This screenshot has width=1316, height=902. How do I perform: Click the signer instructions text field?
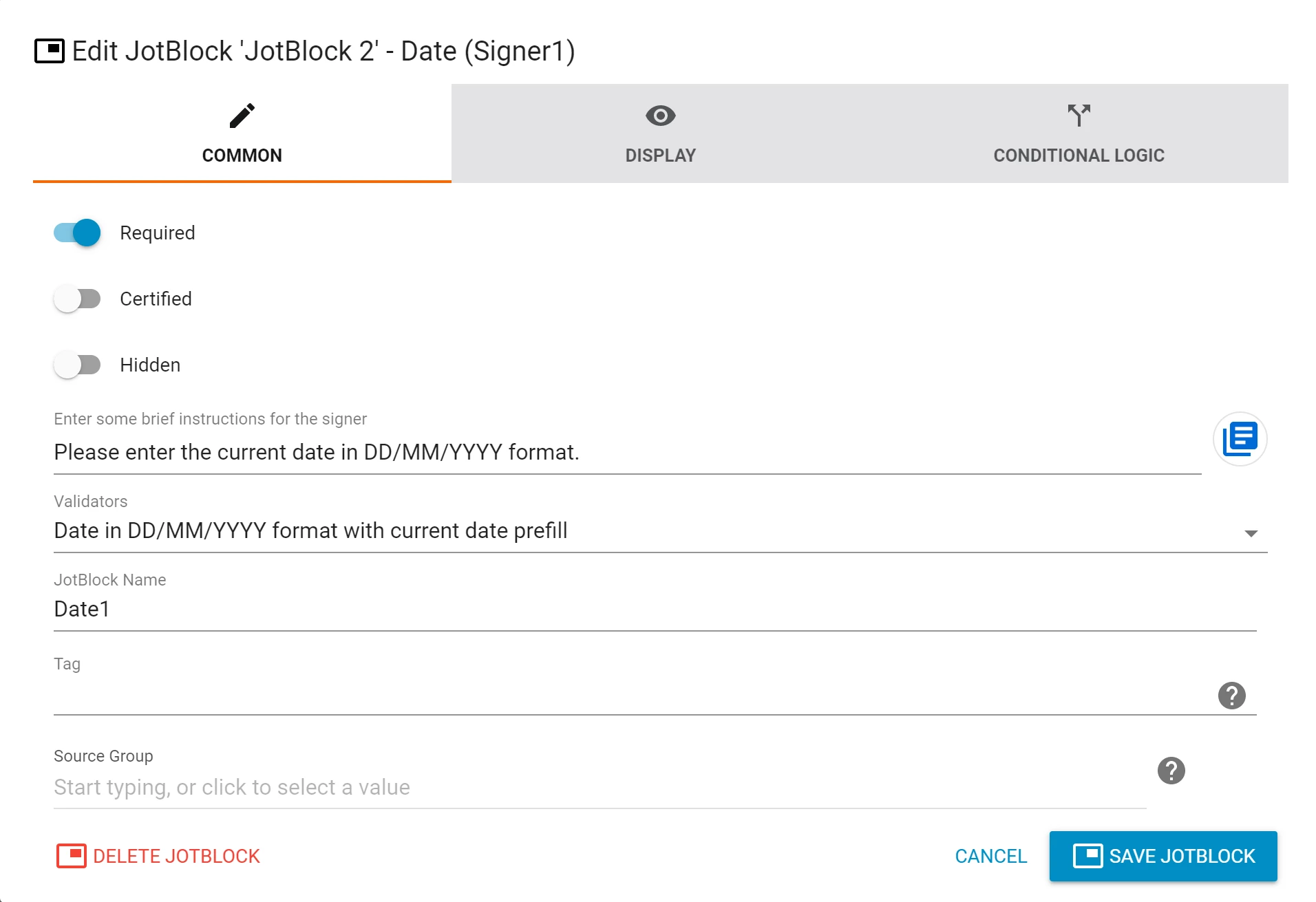[x=627, y=452]
